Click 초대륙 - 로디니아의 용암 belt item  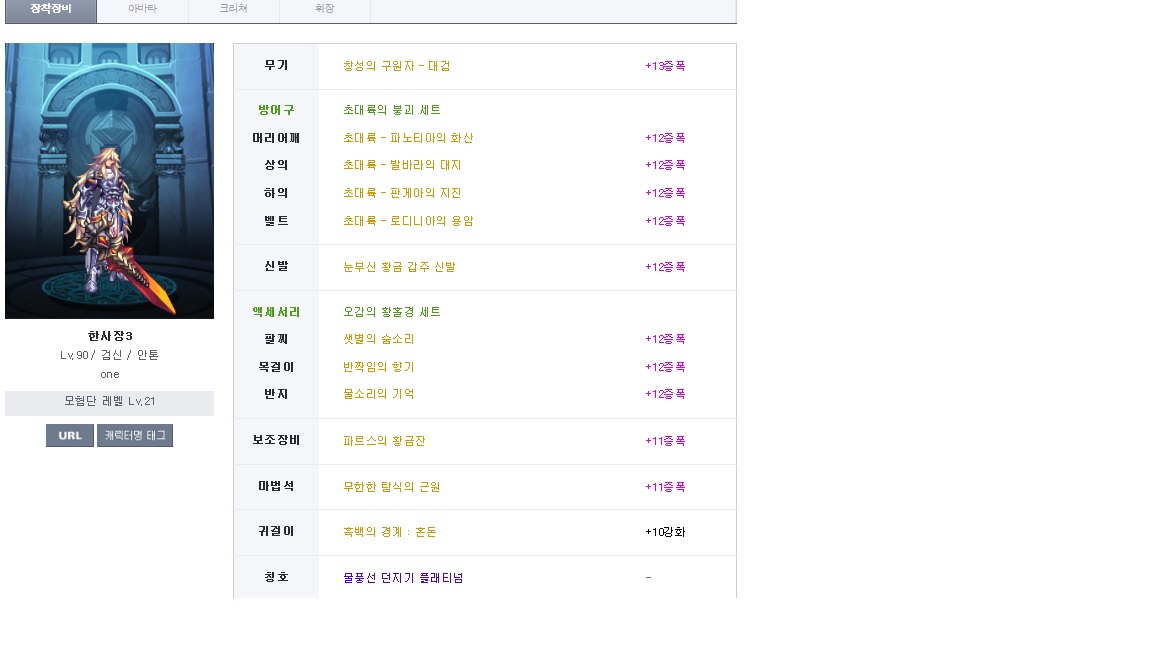408,221
